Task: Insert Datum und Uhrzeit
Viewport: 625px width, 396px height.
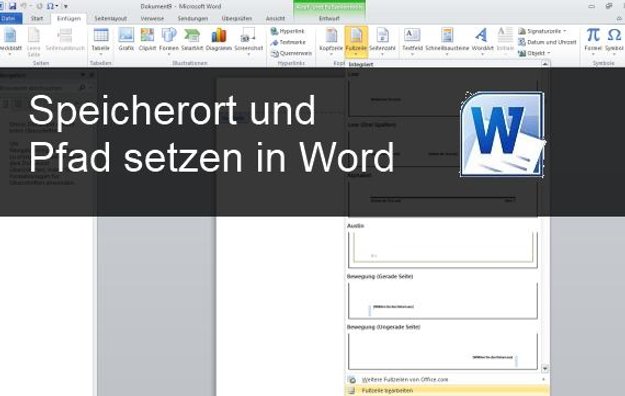Action: [547, 42]
